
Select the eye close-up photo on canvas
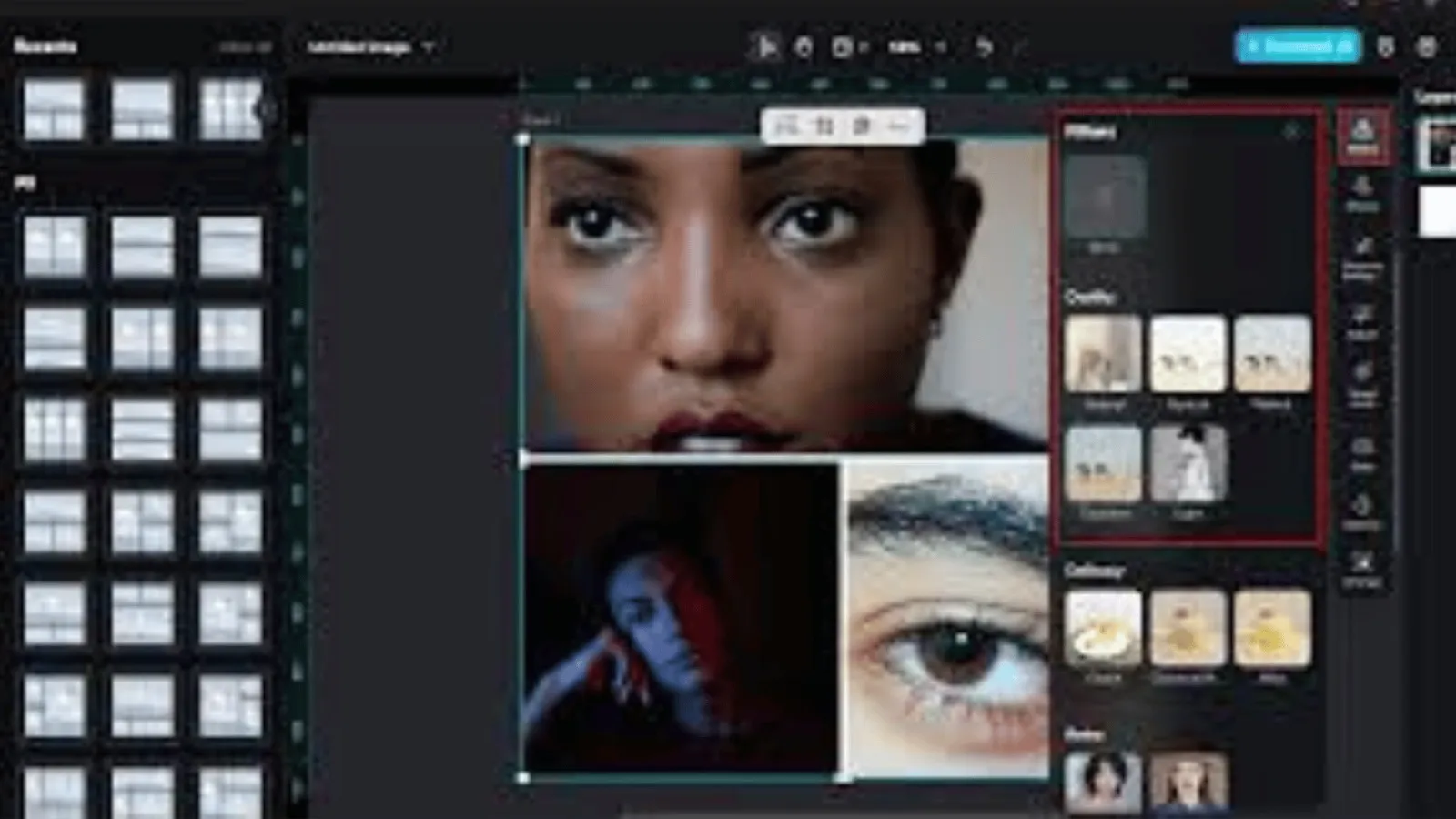click(x=948, y=619)
